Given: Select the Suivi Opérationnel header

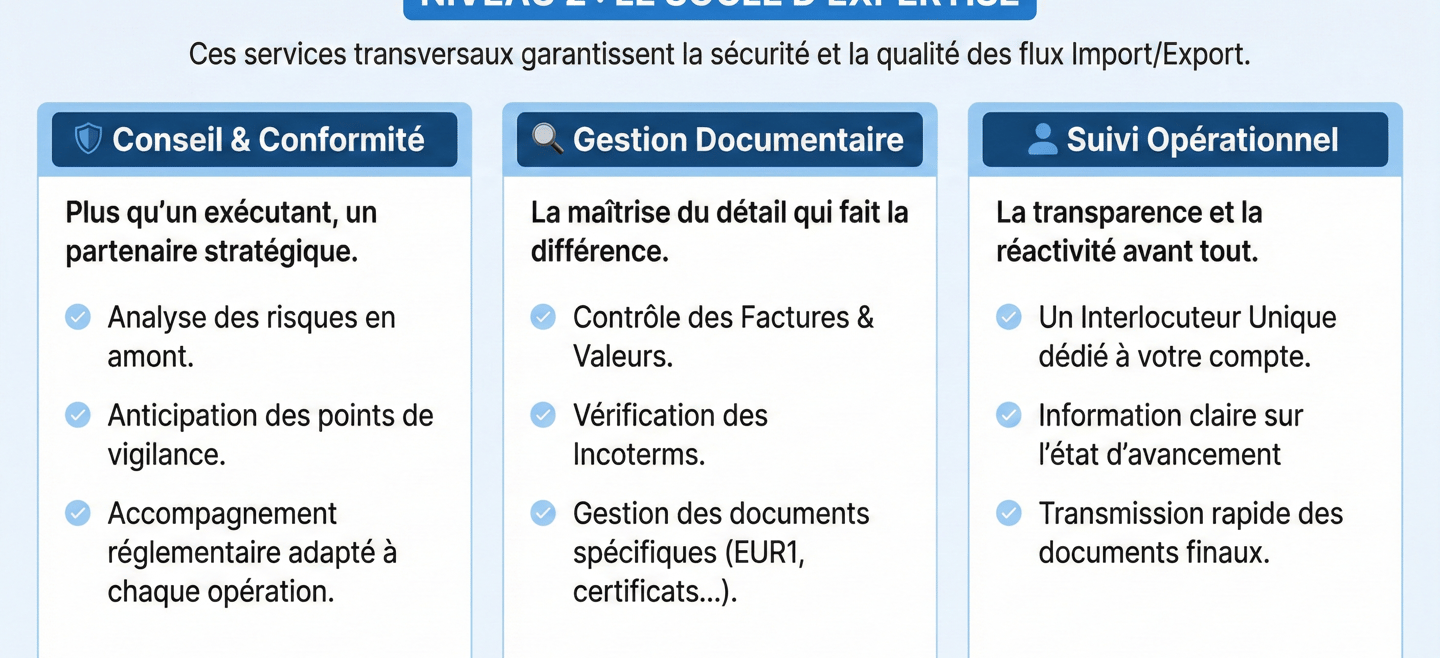Looking at the screenshot, I should coord(1201,140).
